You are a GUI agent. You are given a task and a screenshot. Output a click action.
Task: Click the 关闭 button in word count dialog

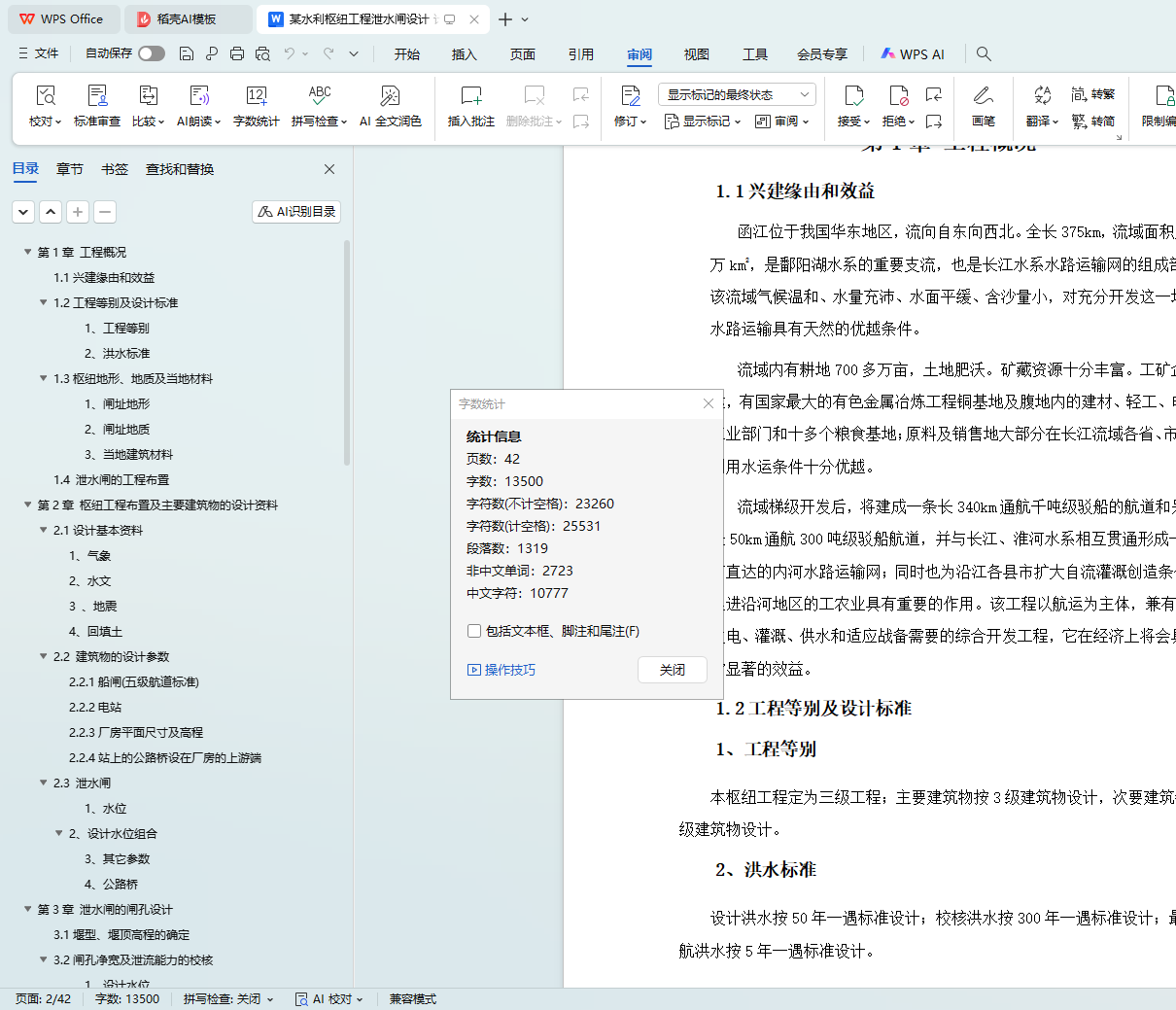tap(672, 670)
